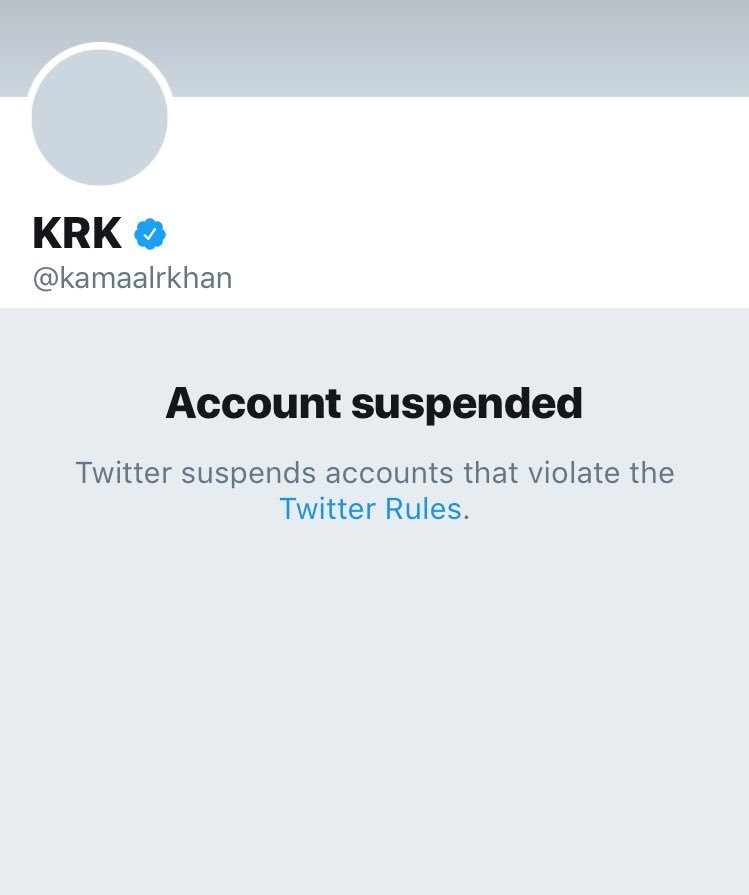Select the KRK display name

pos(77,233)
